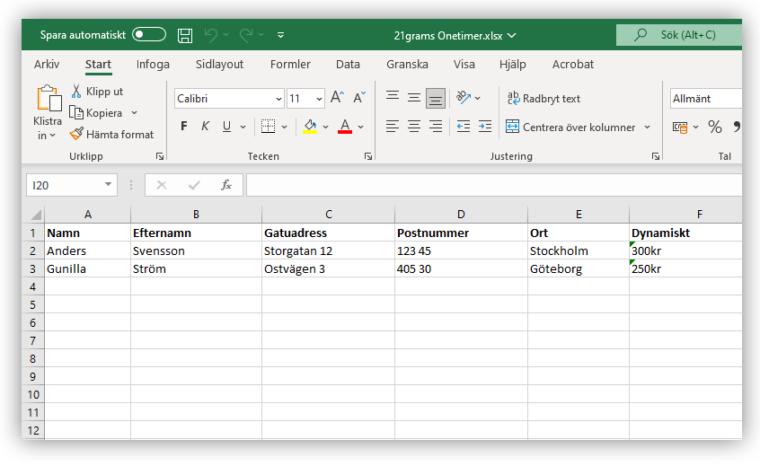Expand the font color dropdown arrow
The height and width of the screenshot is (466, 760).
tap(361, 127)
